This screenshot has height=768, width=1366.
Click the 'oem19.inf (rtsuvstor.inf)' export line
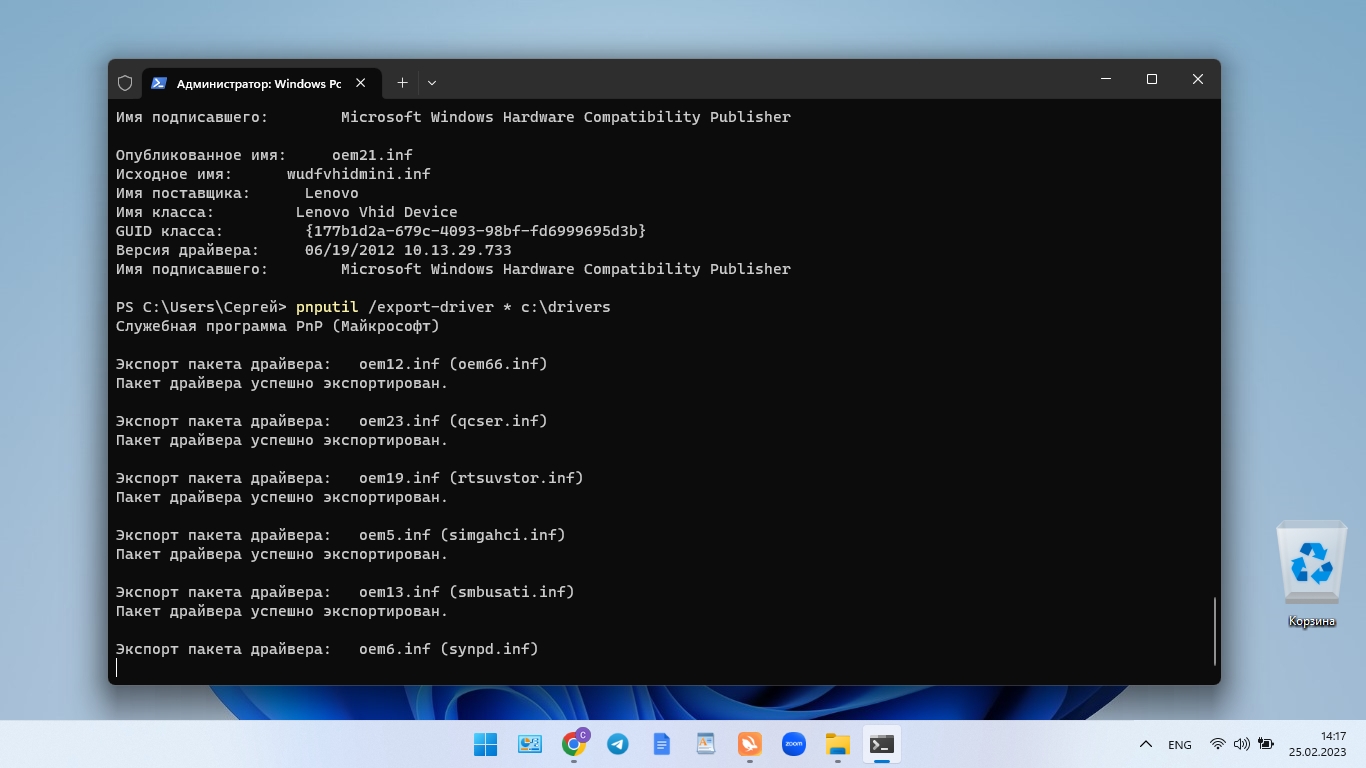tap(350, 478)
